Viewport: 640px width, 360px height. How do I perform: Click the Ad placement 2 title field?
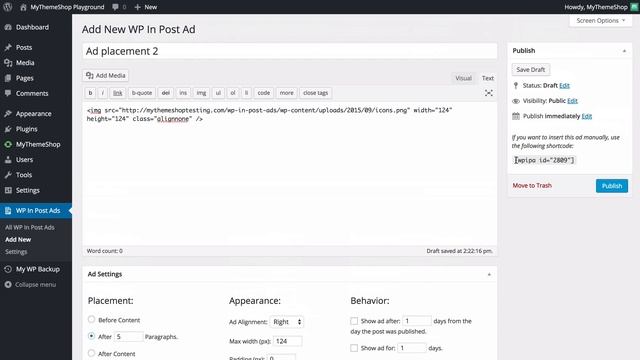point(290,51)
